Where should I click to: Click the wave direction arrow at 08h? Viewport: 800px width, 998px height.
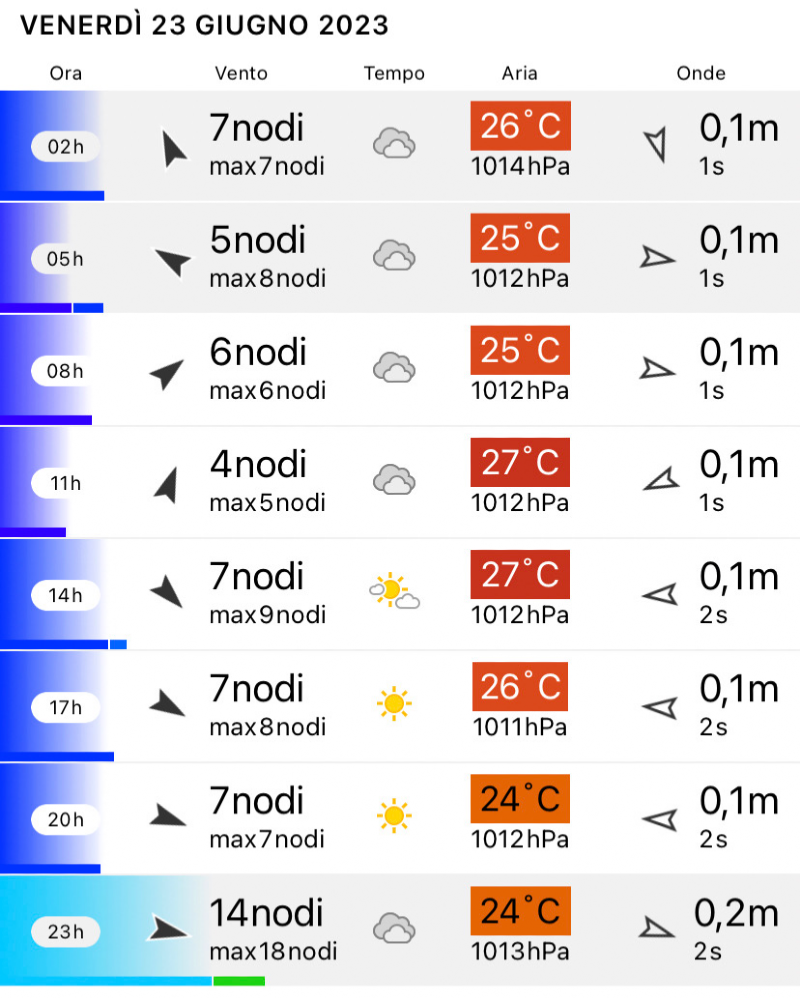click(657, 369)
